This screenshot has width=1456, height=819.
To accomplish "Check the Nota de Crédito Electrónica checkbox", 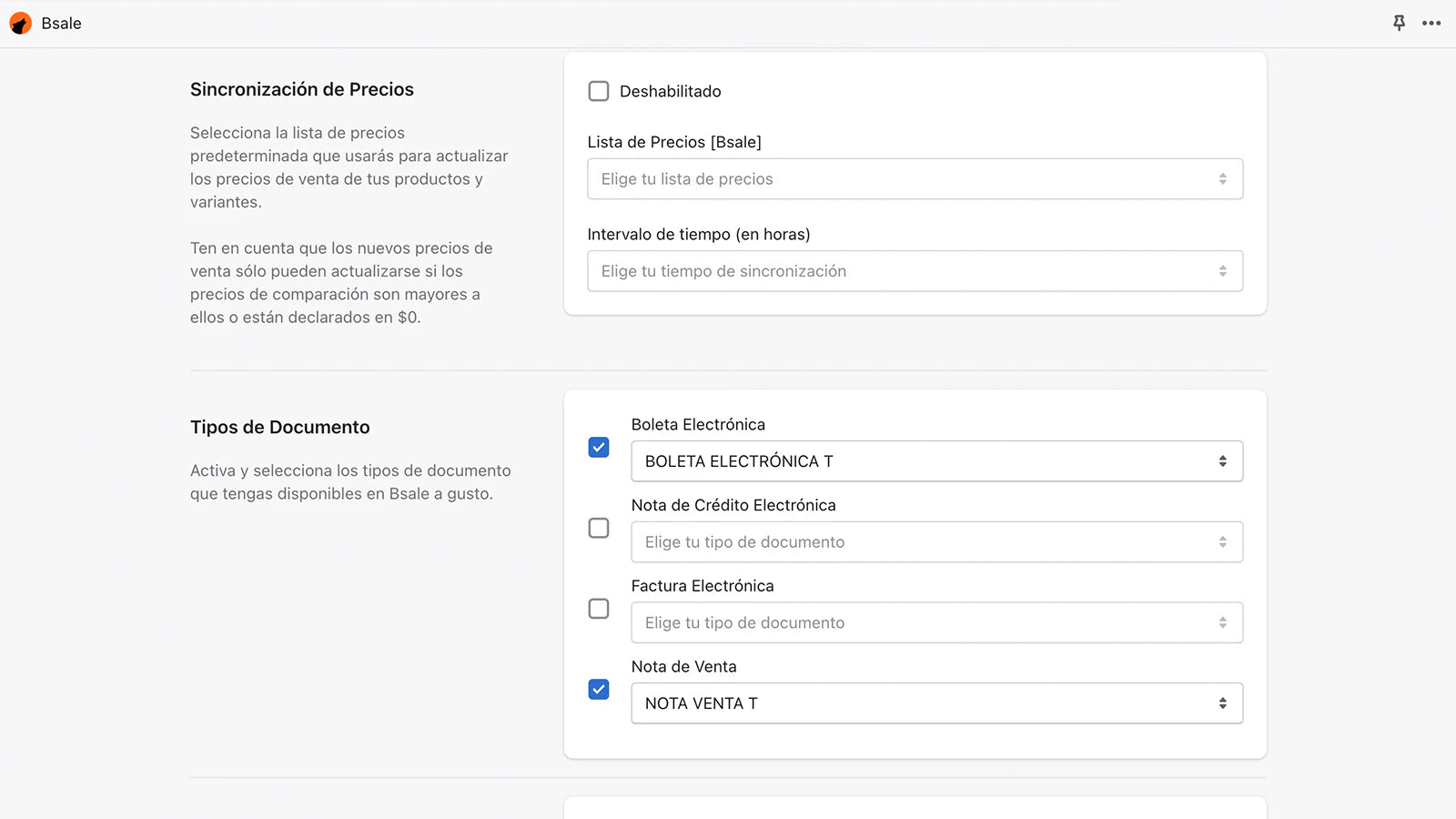I will coord(598,528).
